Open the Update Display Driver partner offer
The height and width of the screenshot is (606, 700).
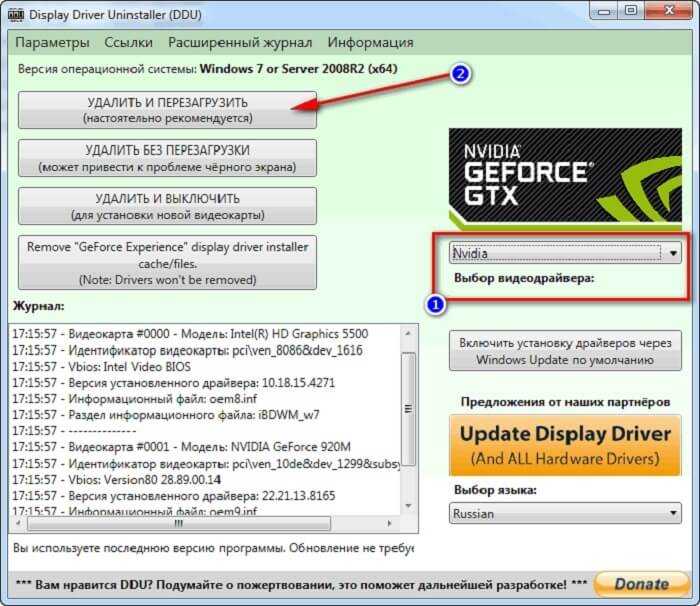coord(565,446)
